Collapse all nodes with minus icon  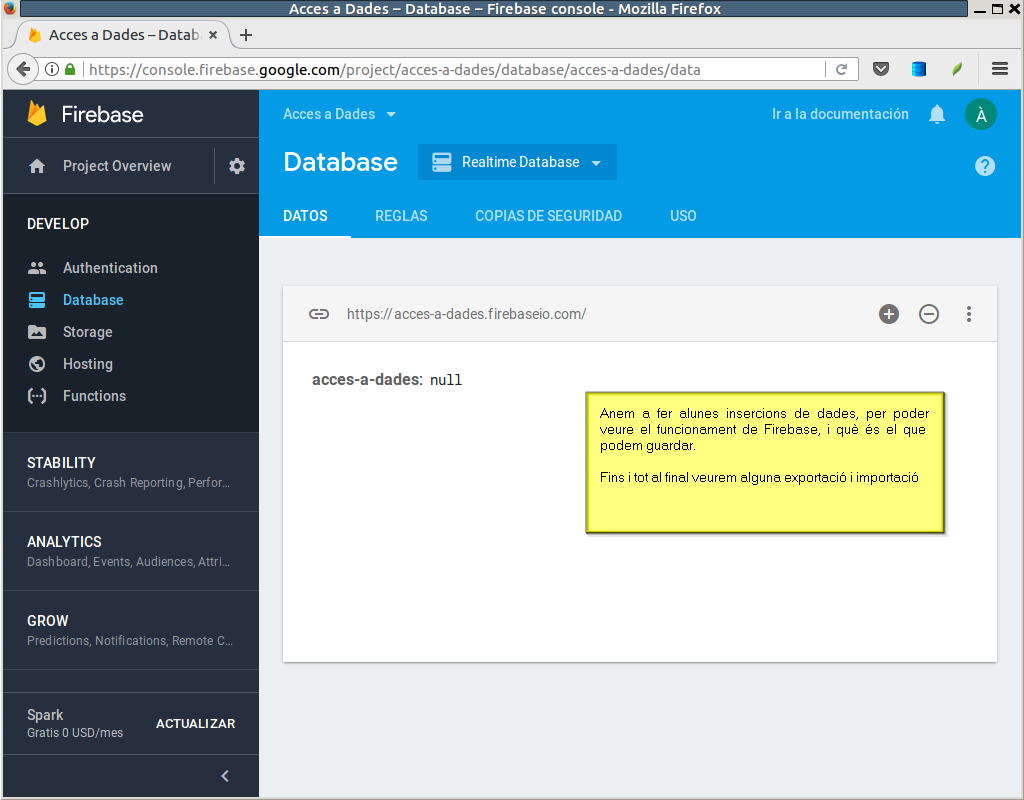click(x=929, y=314)
